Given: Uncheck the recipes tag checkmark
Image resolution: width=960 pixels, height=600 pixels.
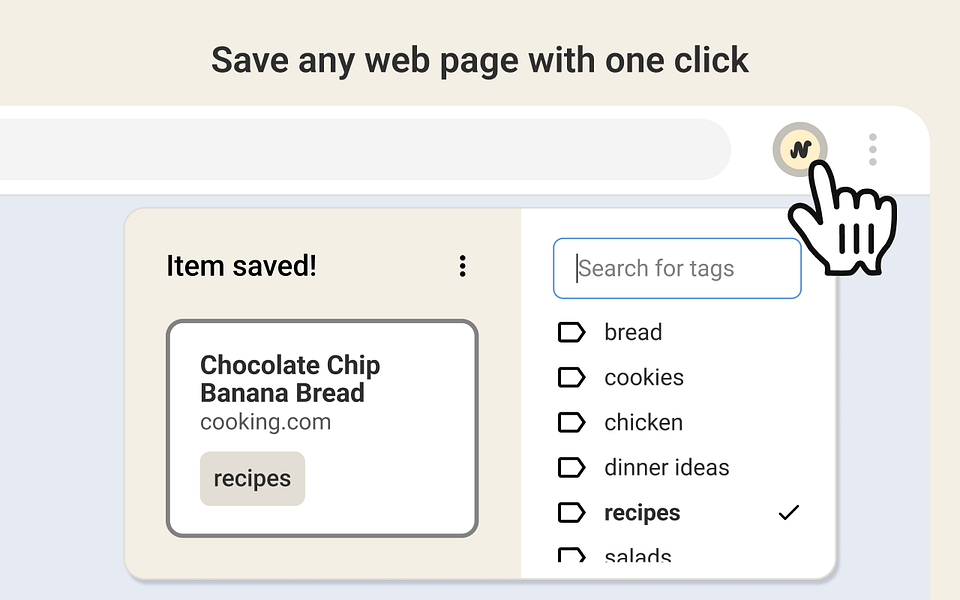Looking at the screenshot, I should click(789, 513).
